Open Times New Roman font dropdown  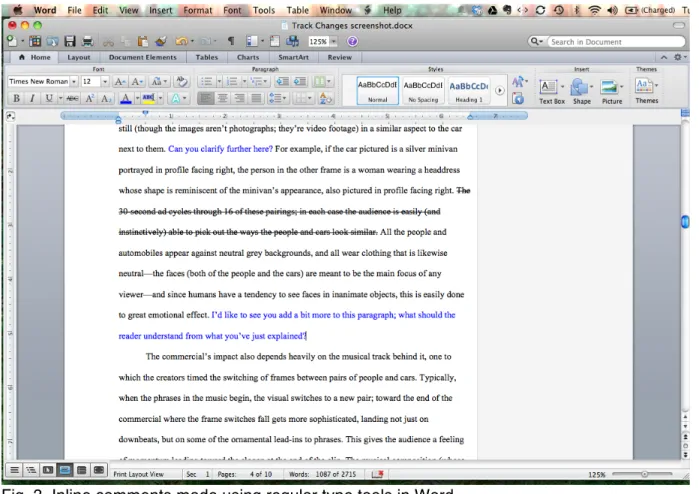(x=74, y=82)
